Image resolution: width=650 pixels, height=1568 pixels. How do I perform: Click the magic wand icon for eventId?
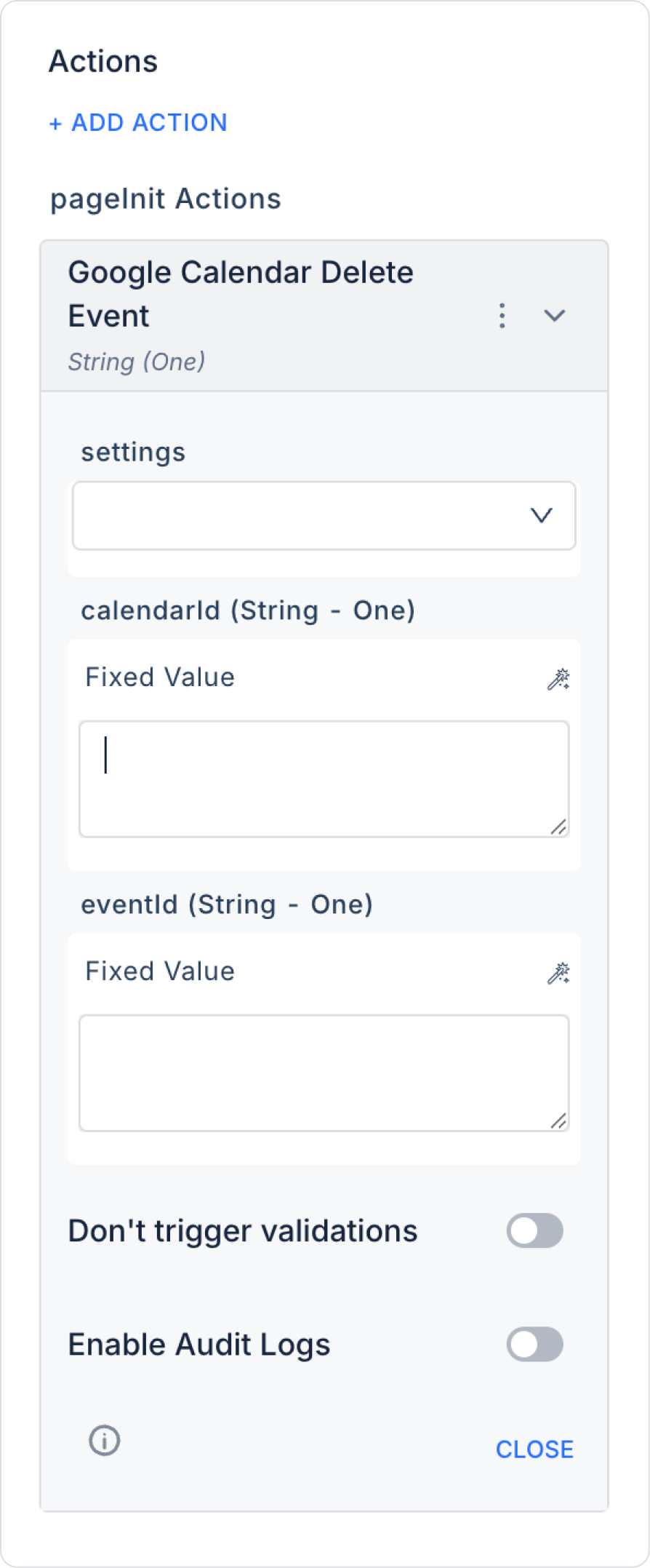(558, 973)
